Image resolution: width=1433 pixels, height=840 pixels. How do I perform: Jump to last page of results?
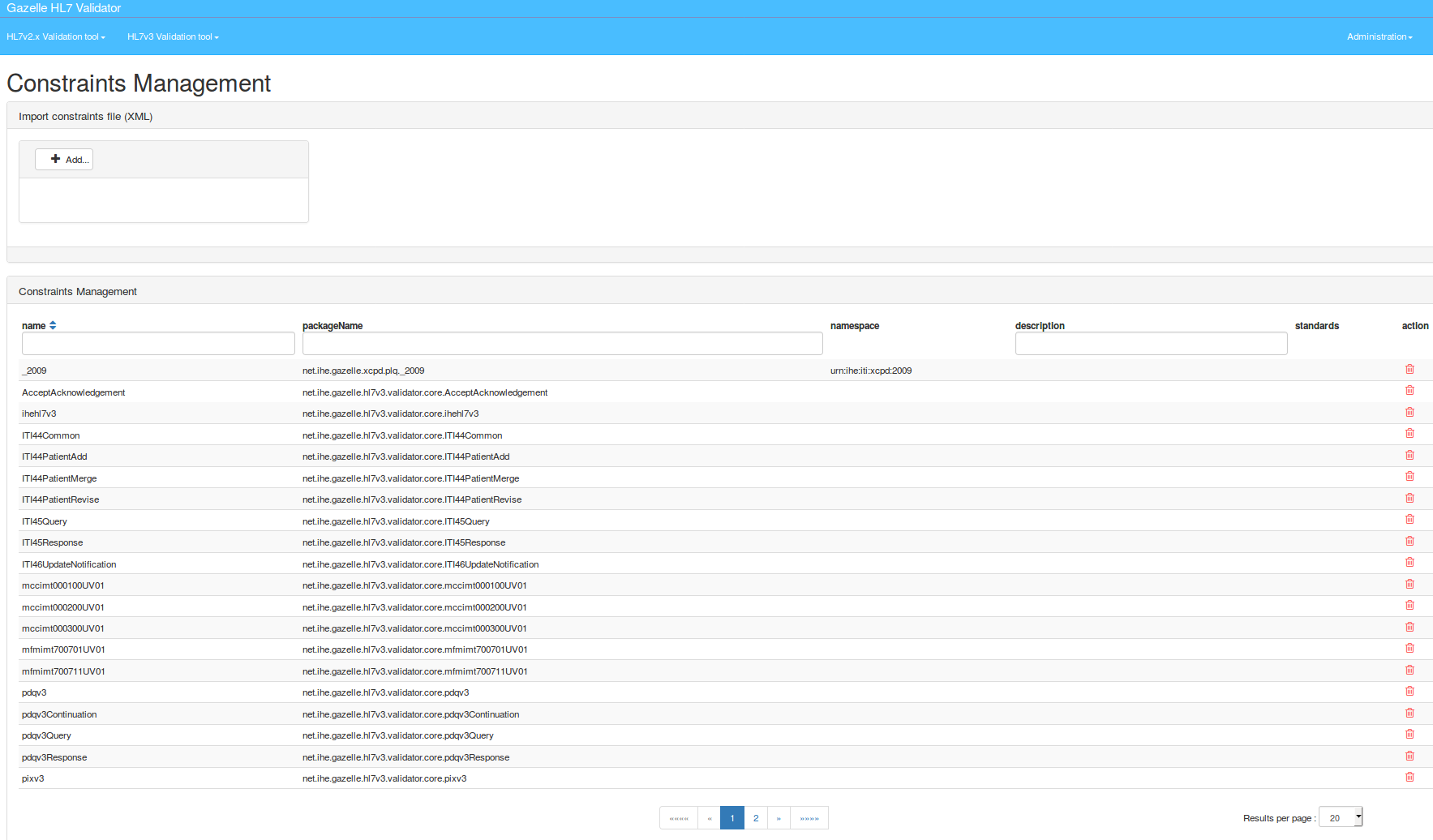coord(809,818)
